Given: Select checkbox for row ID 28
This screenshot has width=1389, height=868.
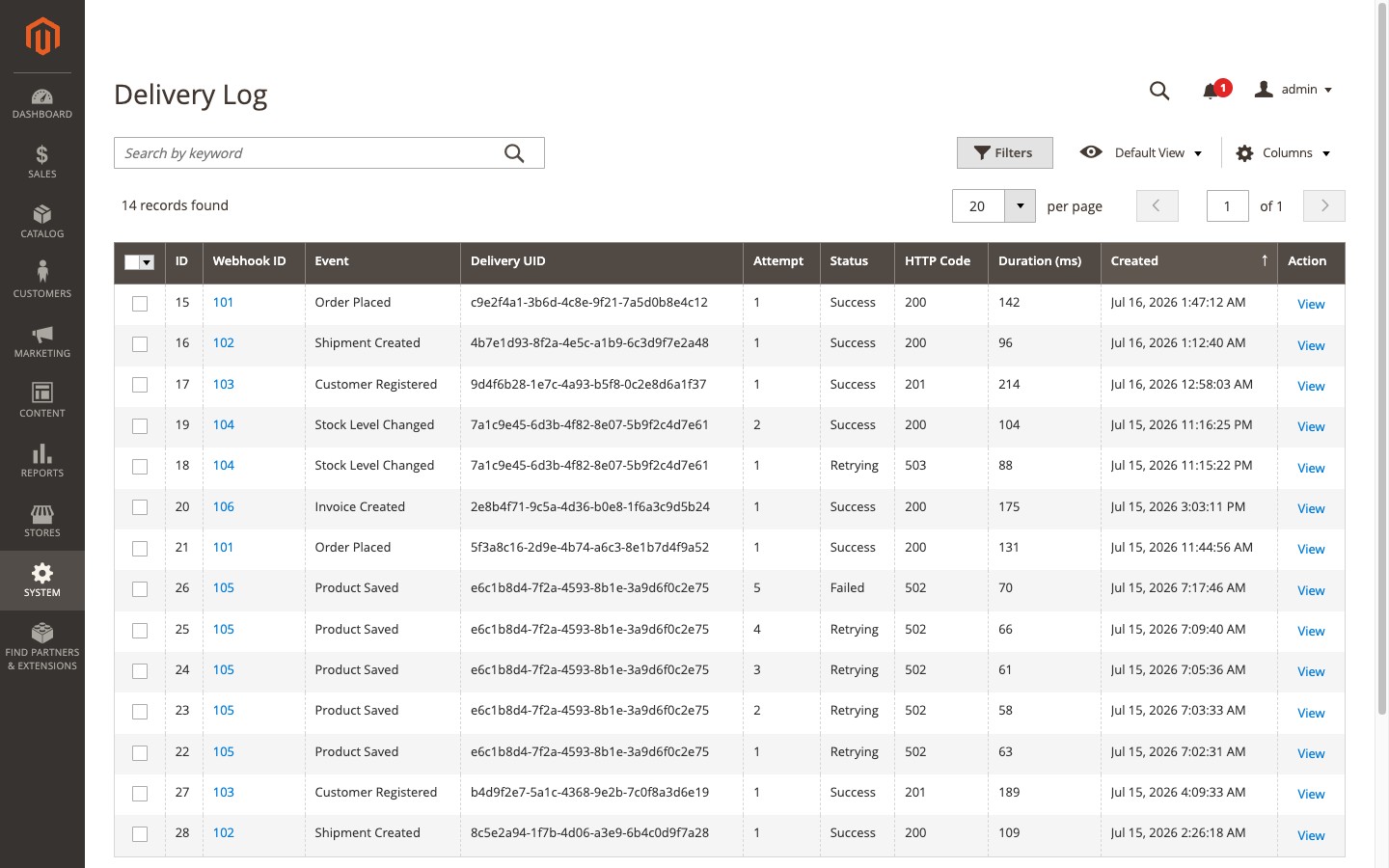Looking at the screenshot, I should pyautogui.click(x=140, y=833).
